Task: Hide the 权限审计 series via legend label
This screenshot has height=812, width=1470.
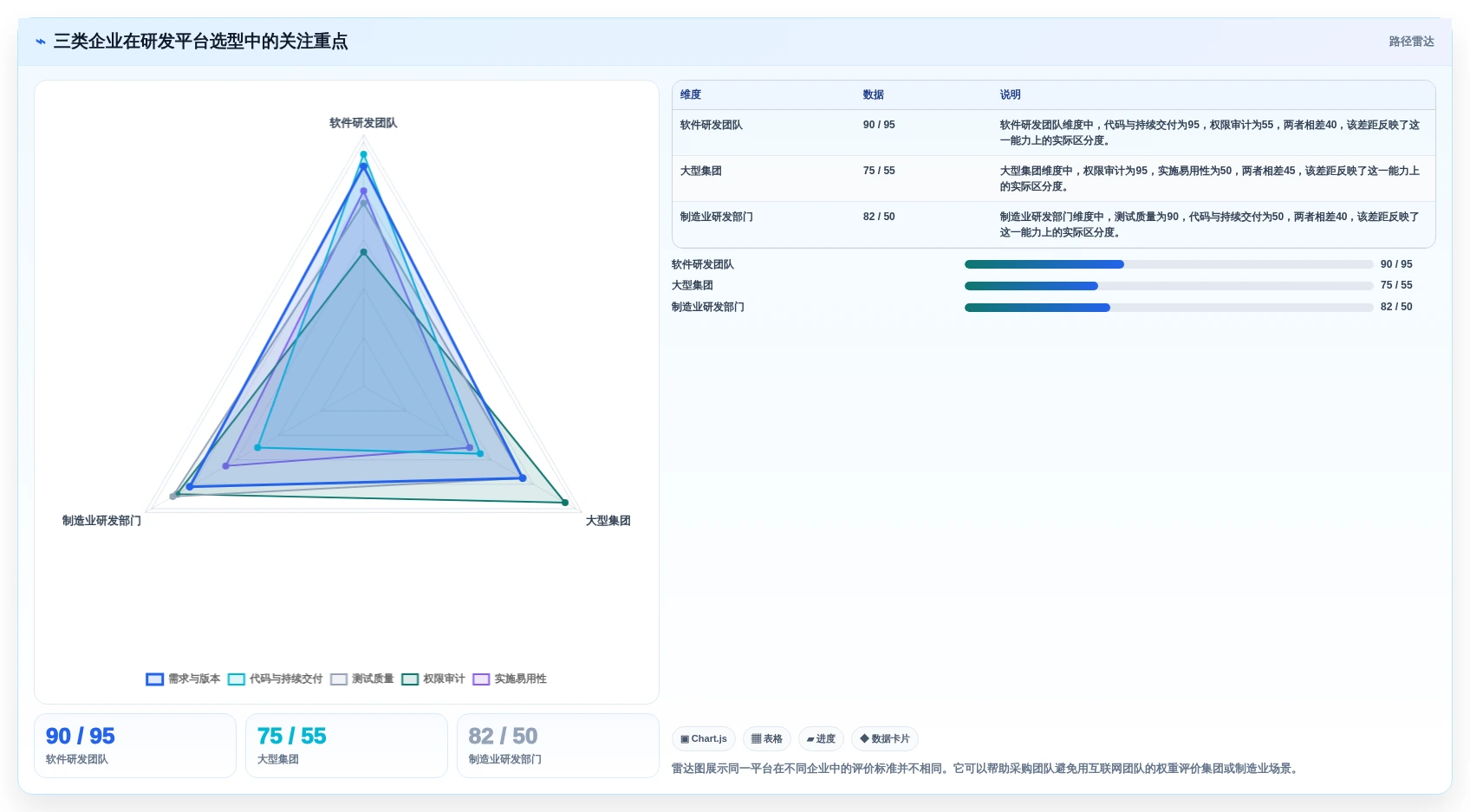Action: pos(444,679)
